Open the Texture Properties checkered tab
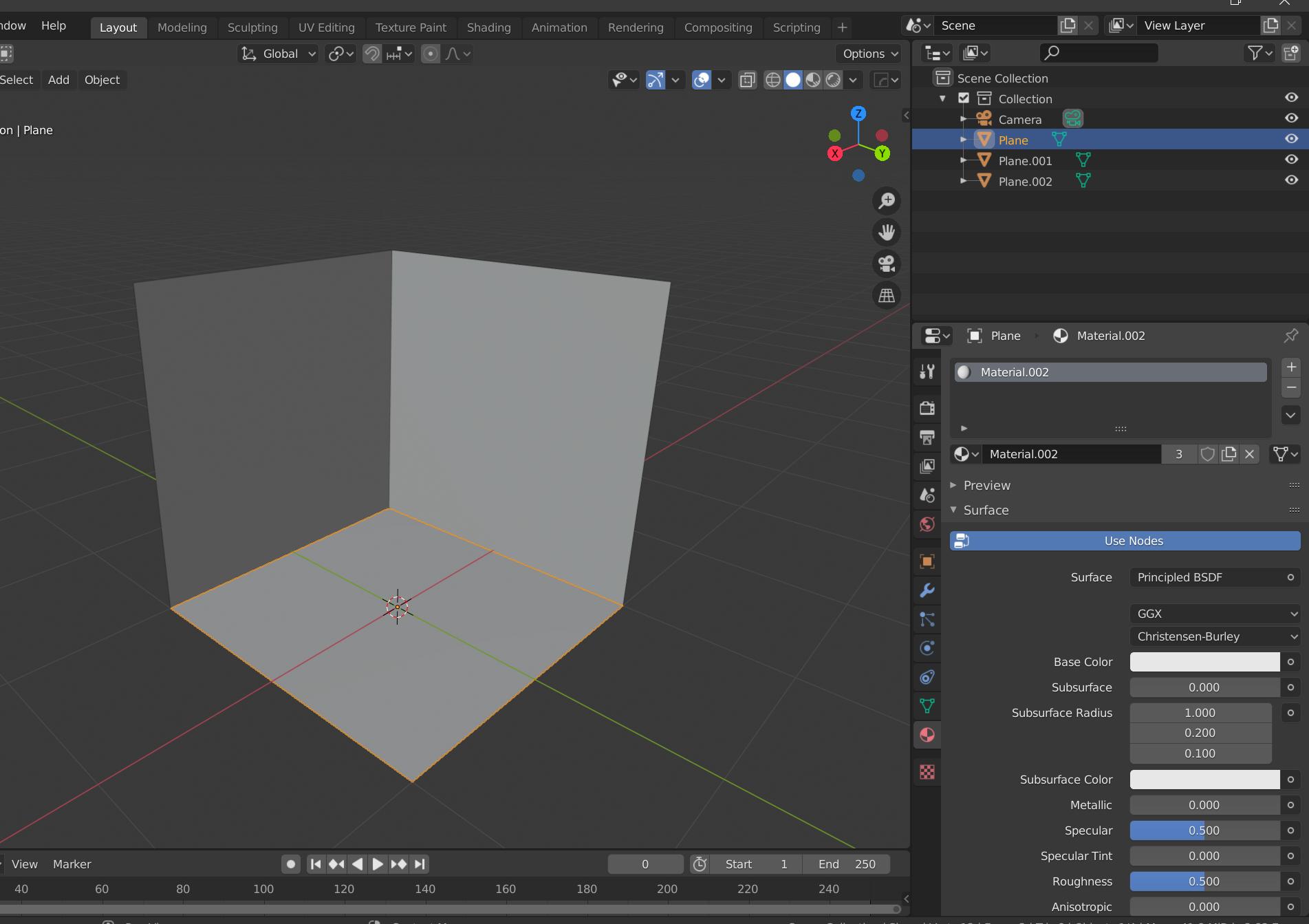Screen dimensions: 1309x924 (x=927, y=773)
